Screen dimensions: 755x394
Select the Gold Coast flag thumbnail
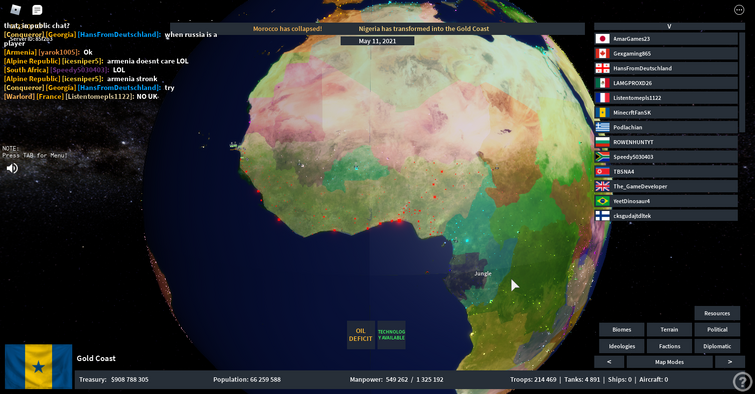pos(39,367)
